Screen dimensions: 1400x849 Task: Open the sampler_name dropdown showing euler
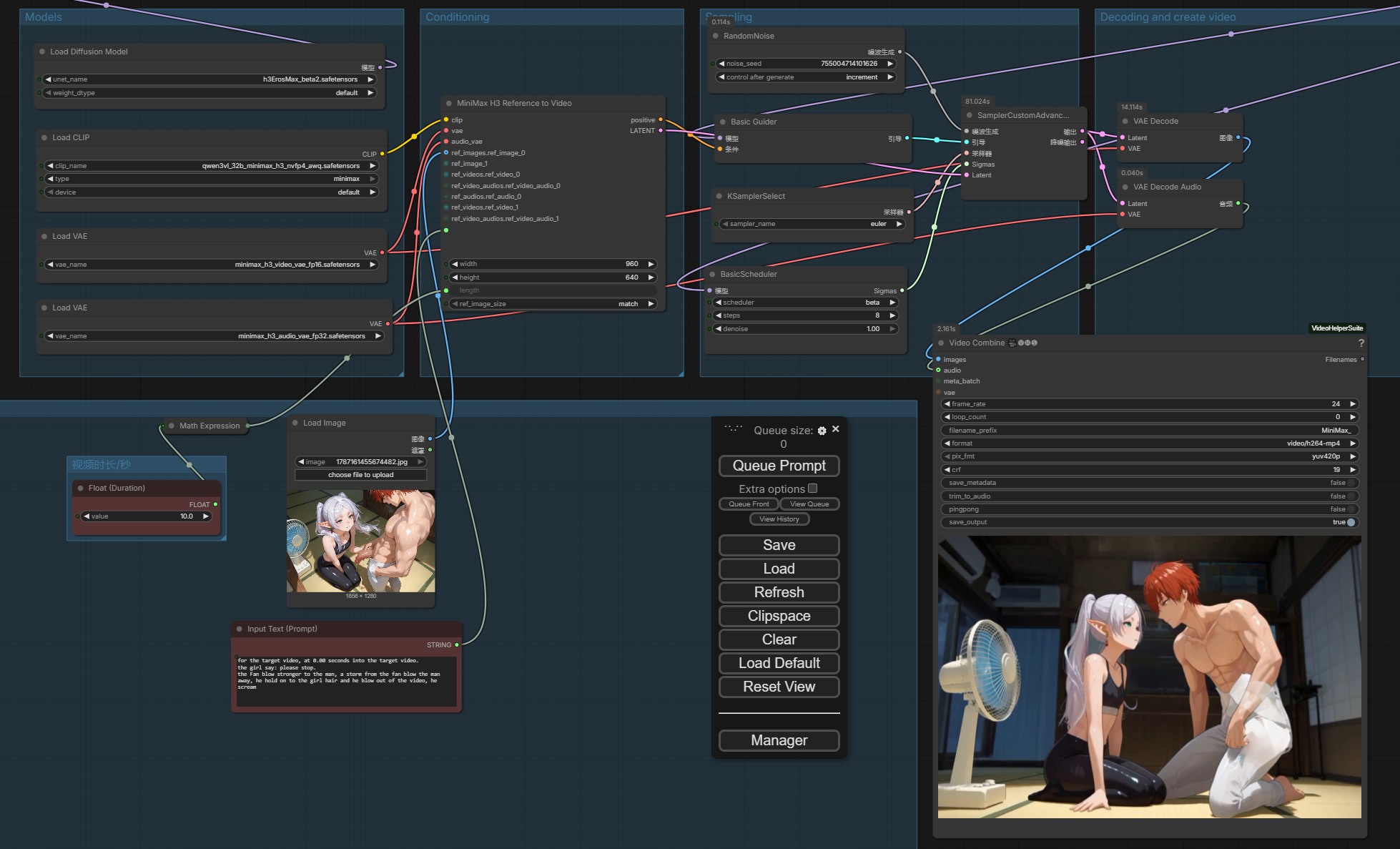812,224
